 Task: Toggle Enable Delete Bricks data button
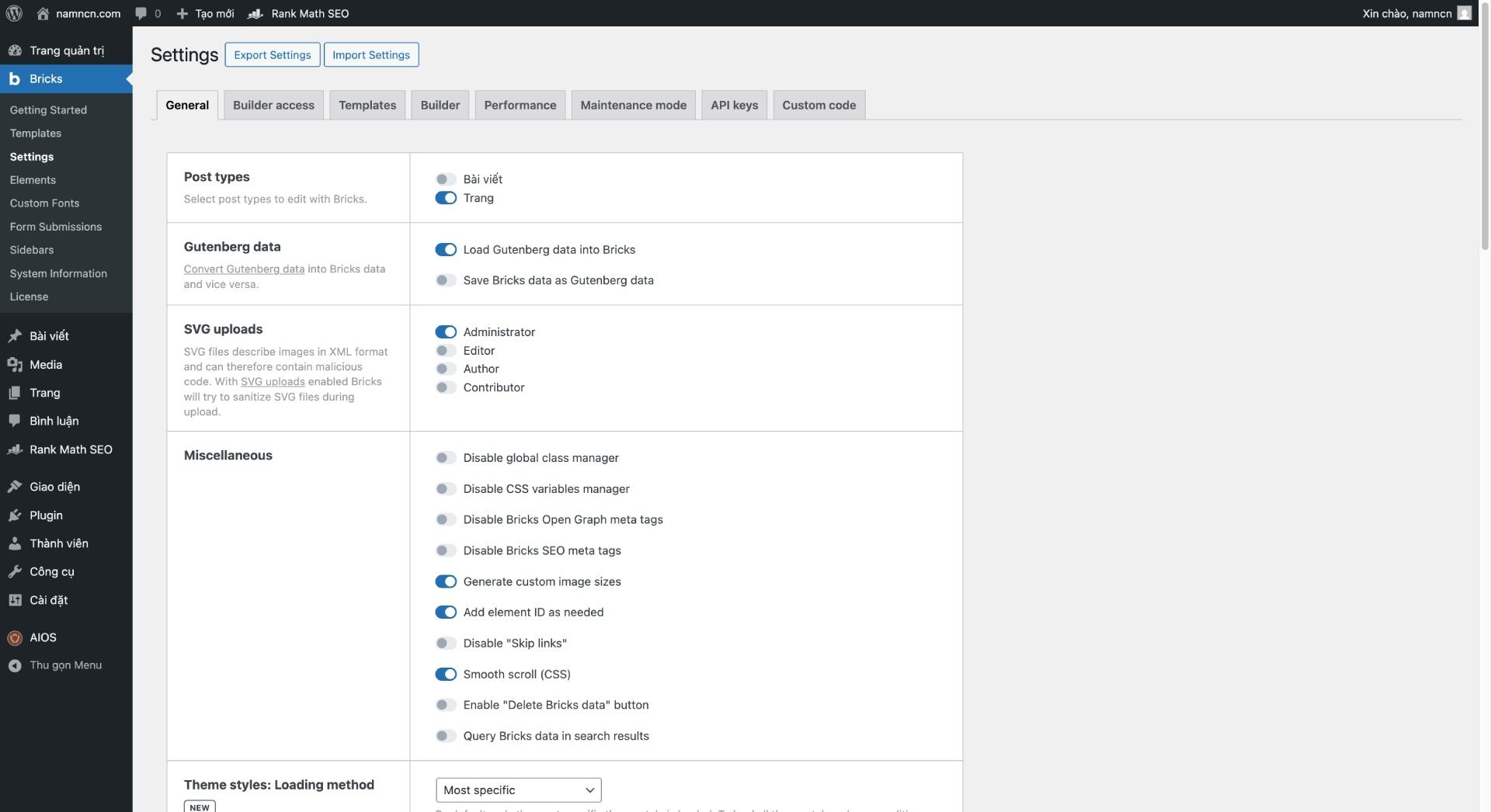pyautogui.click(x=446, y=705)
